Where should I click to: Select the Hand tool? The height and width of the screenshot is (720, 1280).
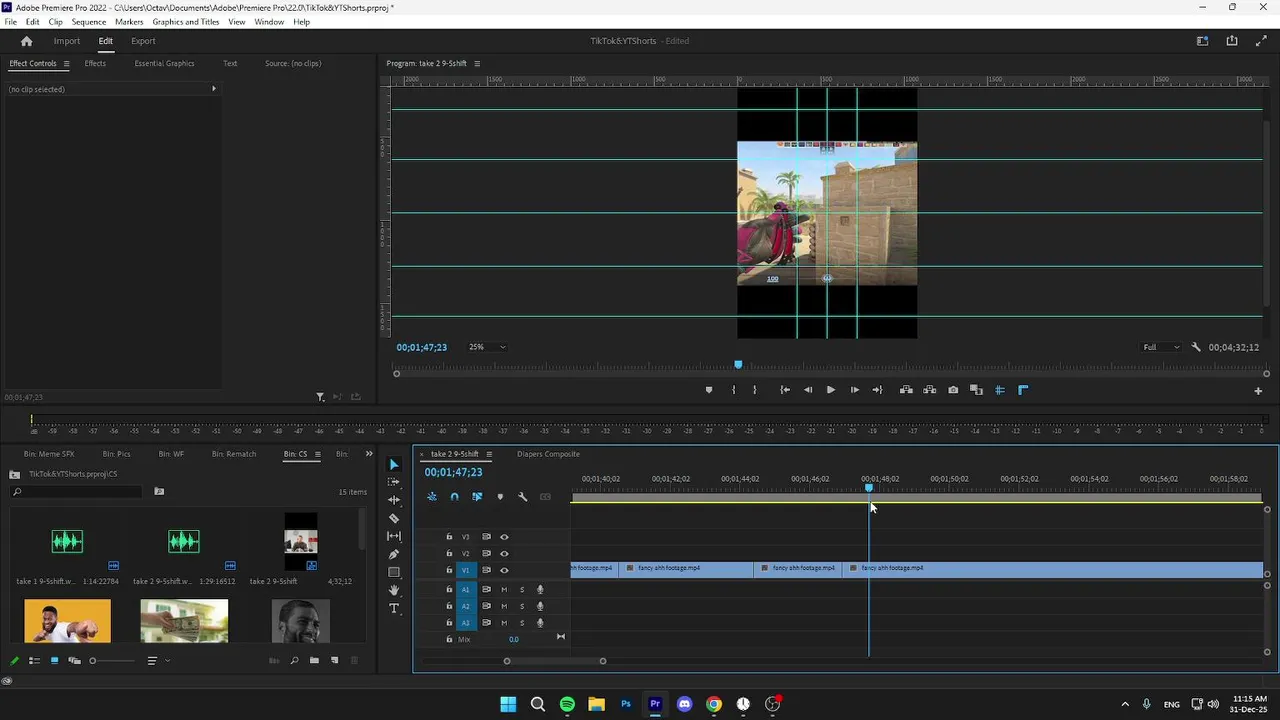[394, 590]
